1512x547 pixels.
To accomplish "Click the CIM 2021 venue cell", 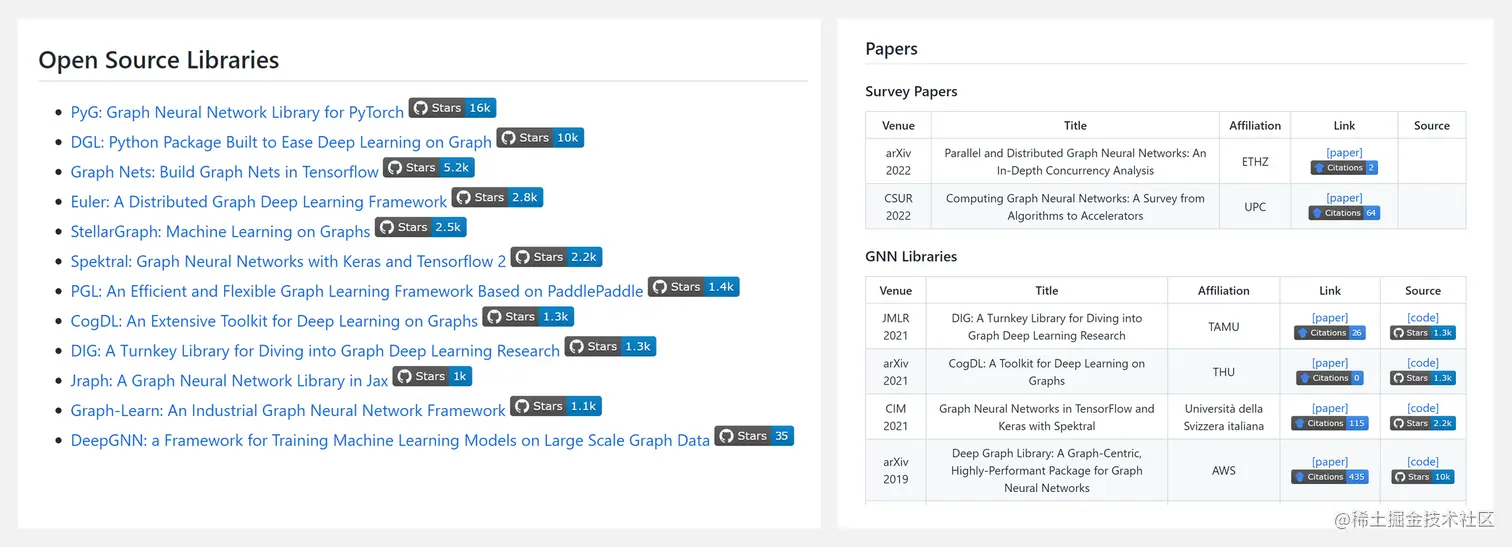I will (x=896, y=417).
